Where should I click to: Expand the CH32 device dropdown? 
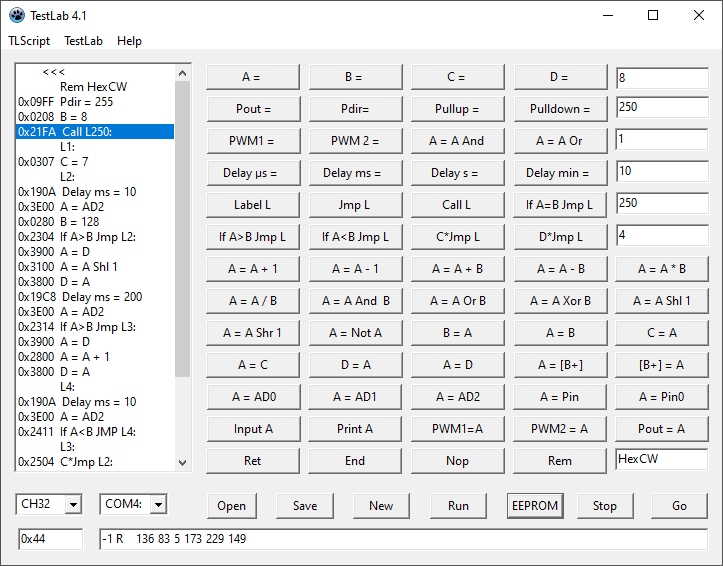click(x=72, y=505)
